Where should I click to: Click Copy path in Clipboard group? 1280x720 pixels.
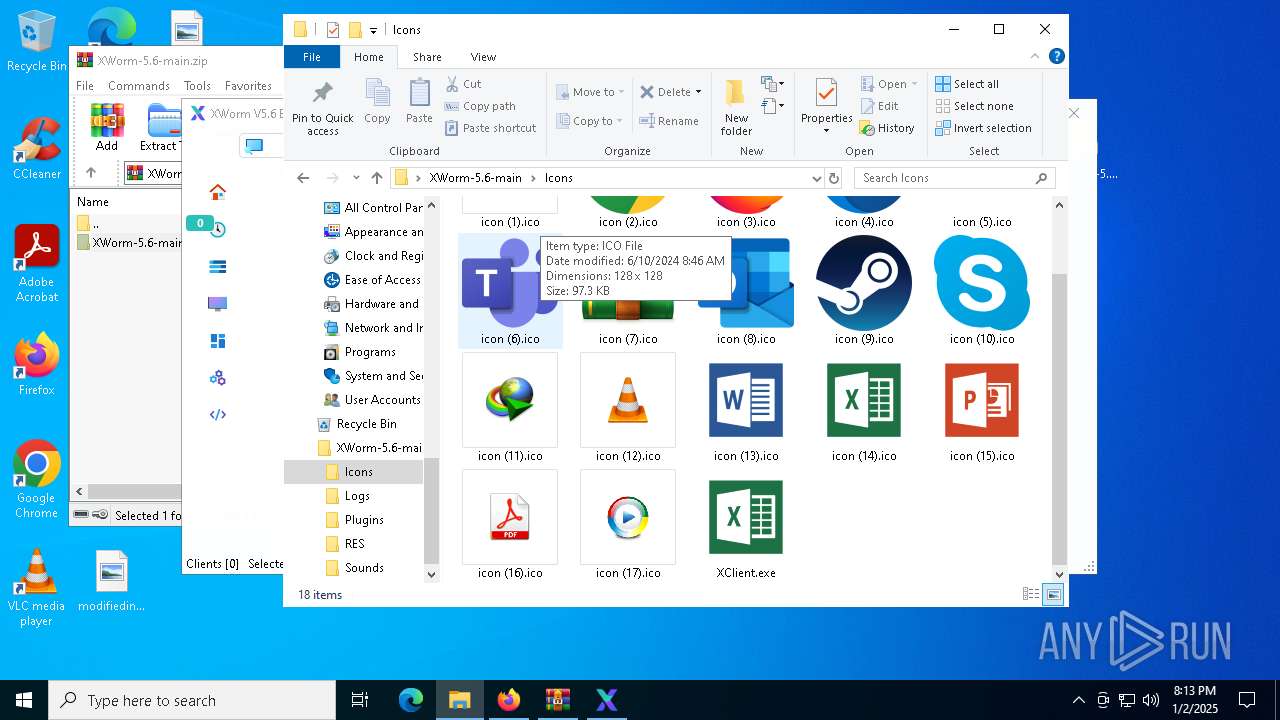click(x=480, y=106)
